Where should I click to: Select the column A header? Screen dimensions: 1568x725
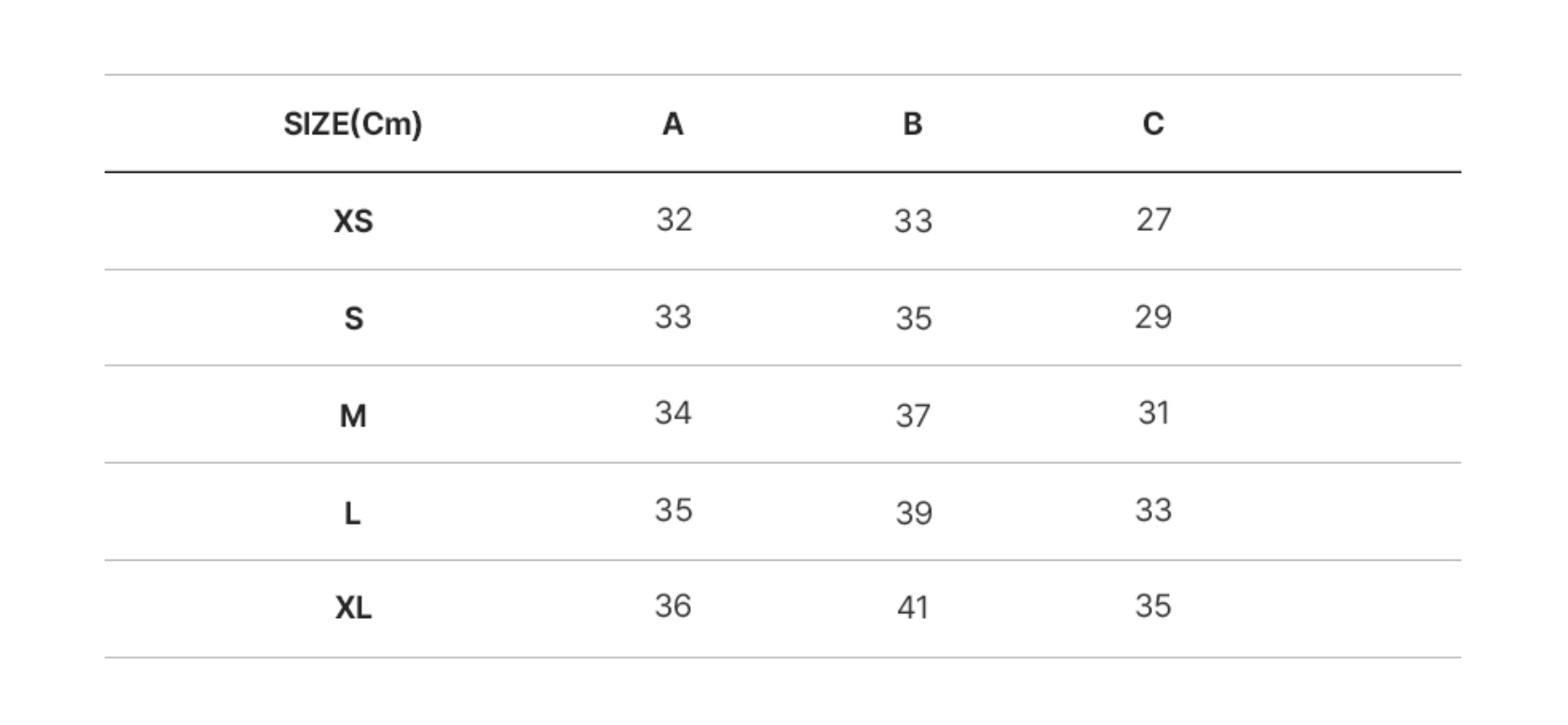672,124
